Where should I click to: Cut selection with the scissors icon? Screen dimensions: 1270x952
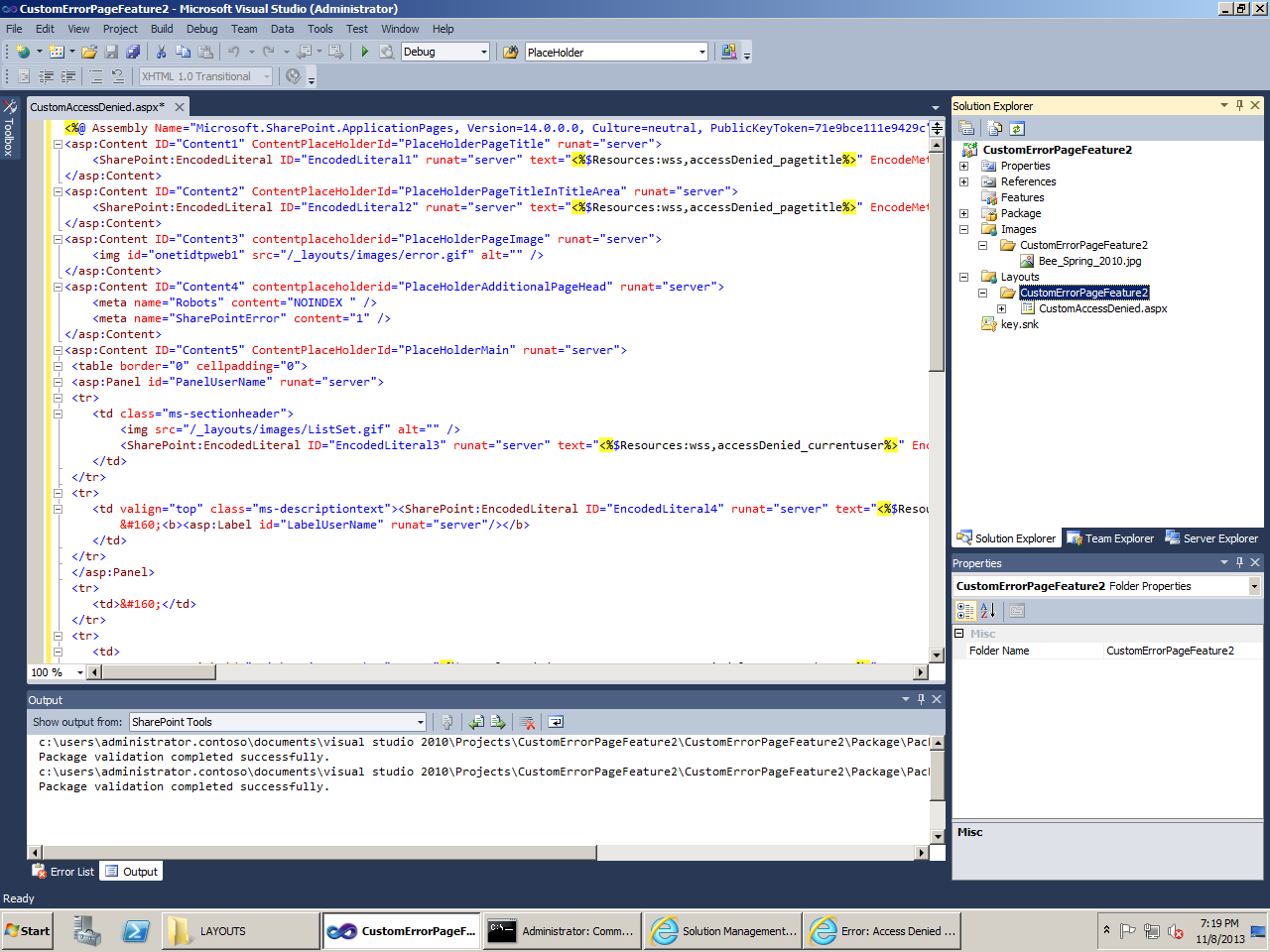(x=161, y=52)
